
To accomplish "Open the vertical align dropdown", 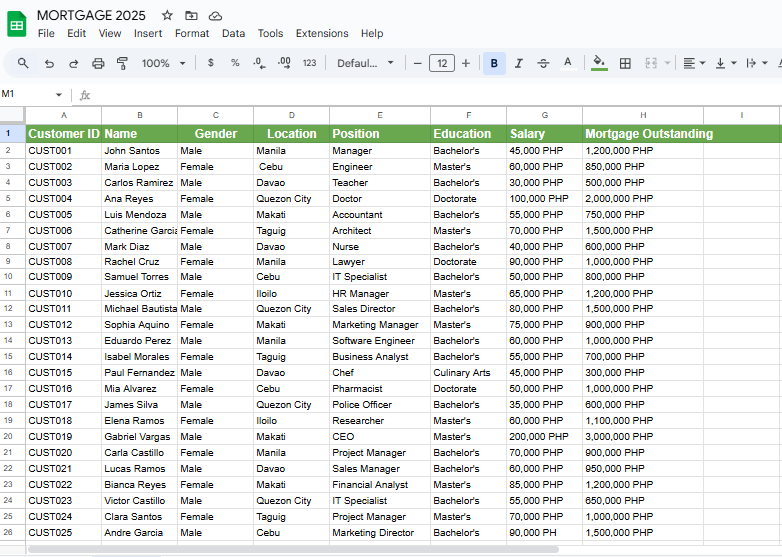I will point(726,63).
